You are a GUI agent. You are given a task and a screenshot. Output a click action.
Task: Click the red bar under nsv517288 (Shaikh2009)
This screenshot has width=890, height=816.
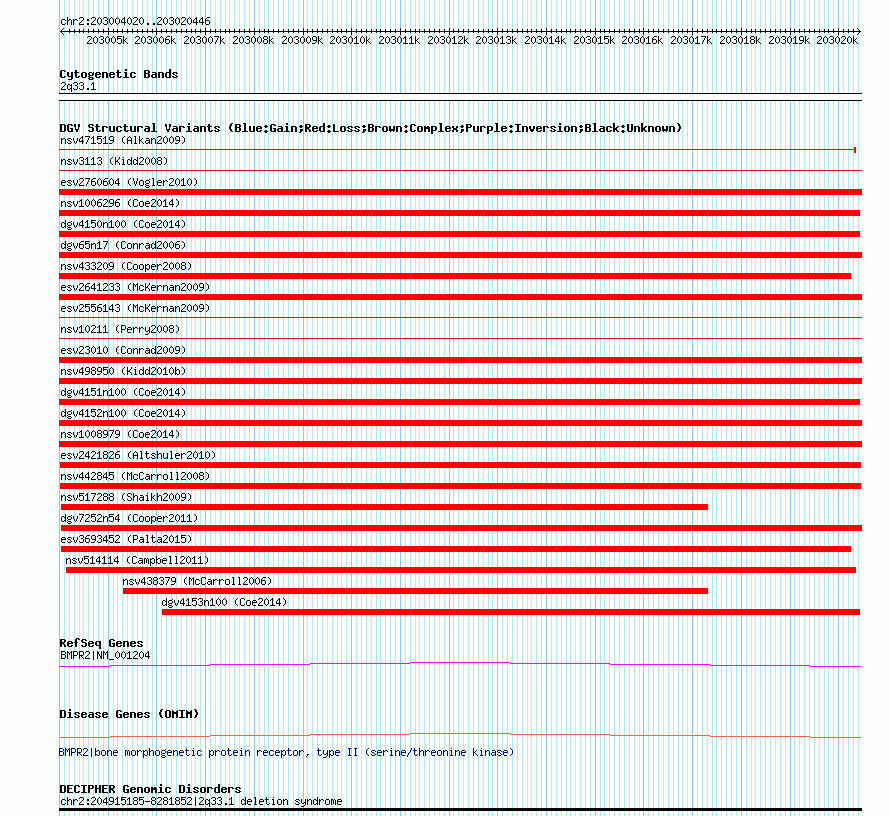384,507
